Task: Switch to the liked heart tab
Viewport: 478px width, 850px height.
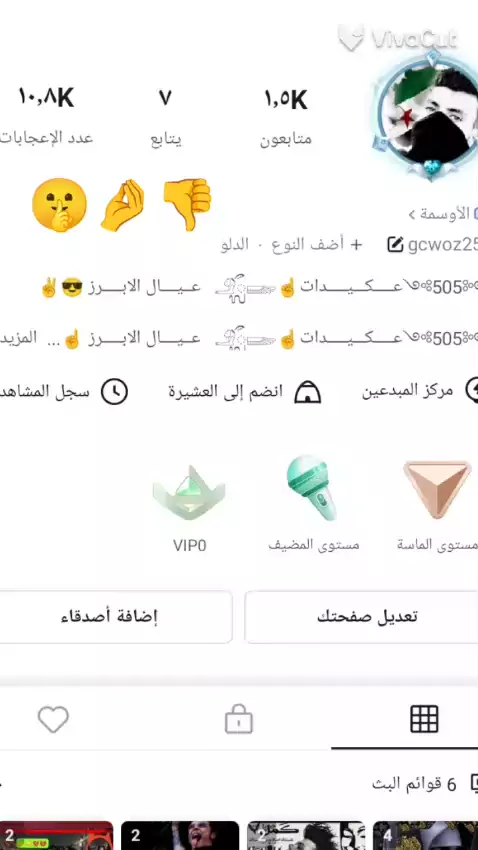Action: tap(53, 719)
